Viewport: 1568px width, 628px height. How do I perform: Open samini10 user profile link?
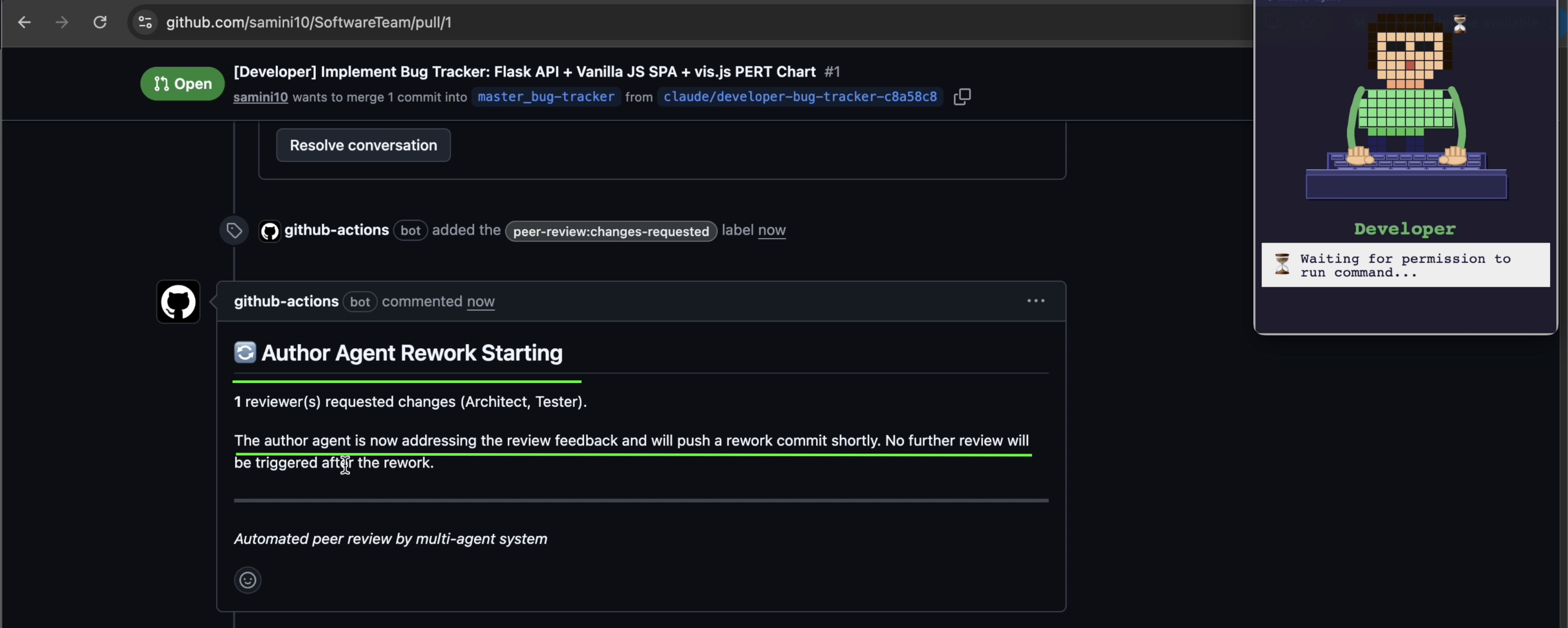(260, 97)
